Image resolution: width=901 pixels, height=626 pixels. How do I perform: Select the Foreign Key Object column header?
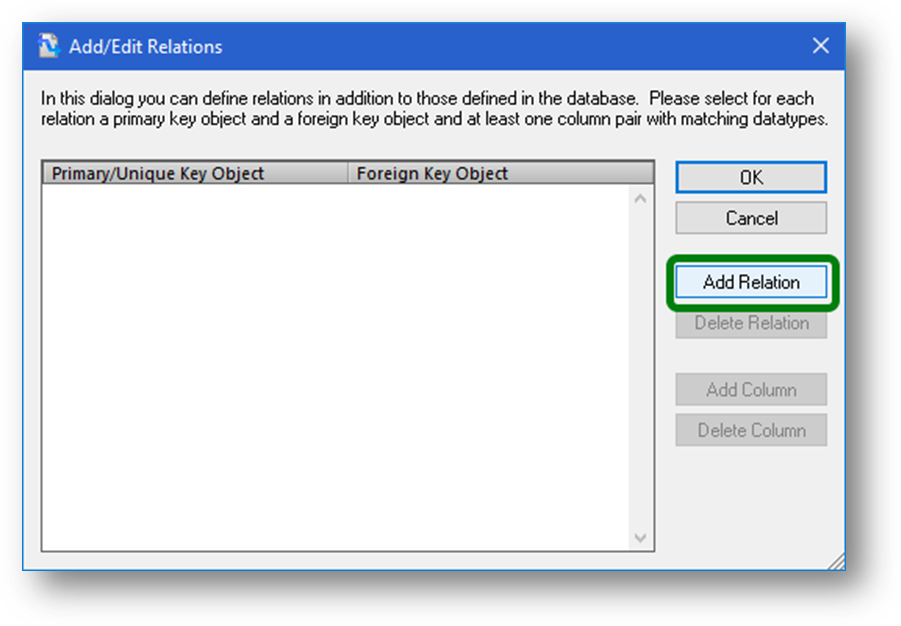click(x=500, y=173)
